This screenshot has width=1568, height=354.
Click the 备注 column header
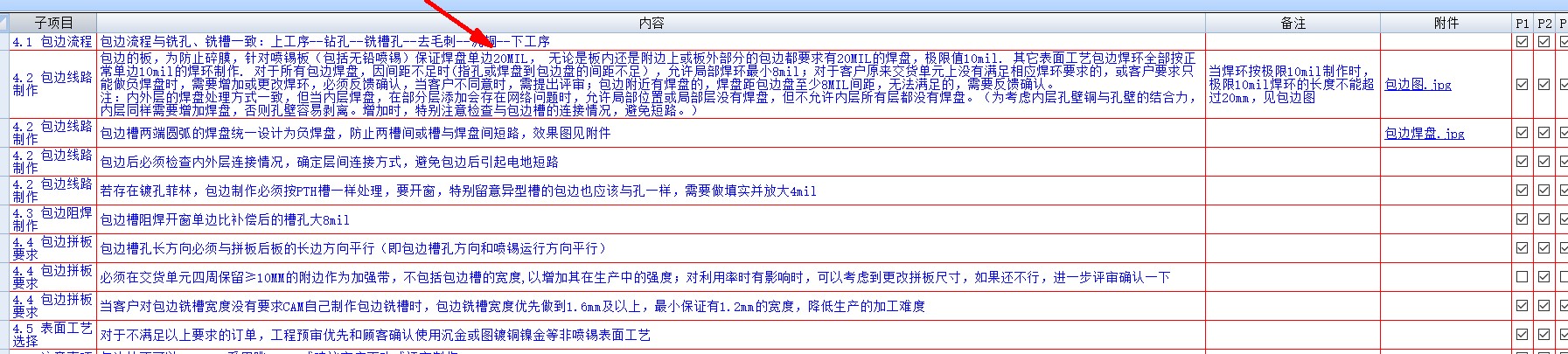click(x=1293, y=23)
